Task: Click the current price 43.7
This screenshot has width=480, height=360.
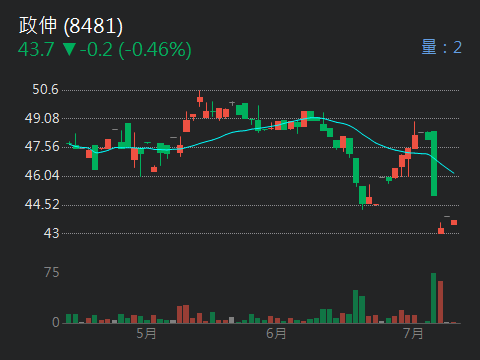Action: tap(36, 50)
